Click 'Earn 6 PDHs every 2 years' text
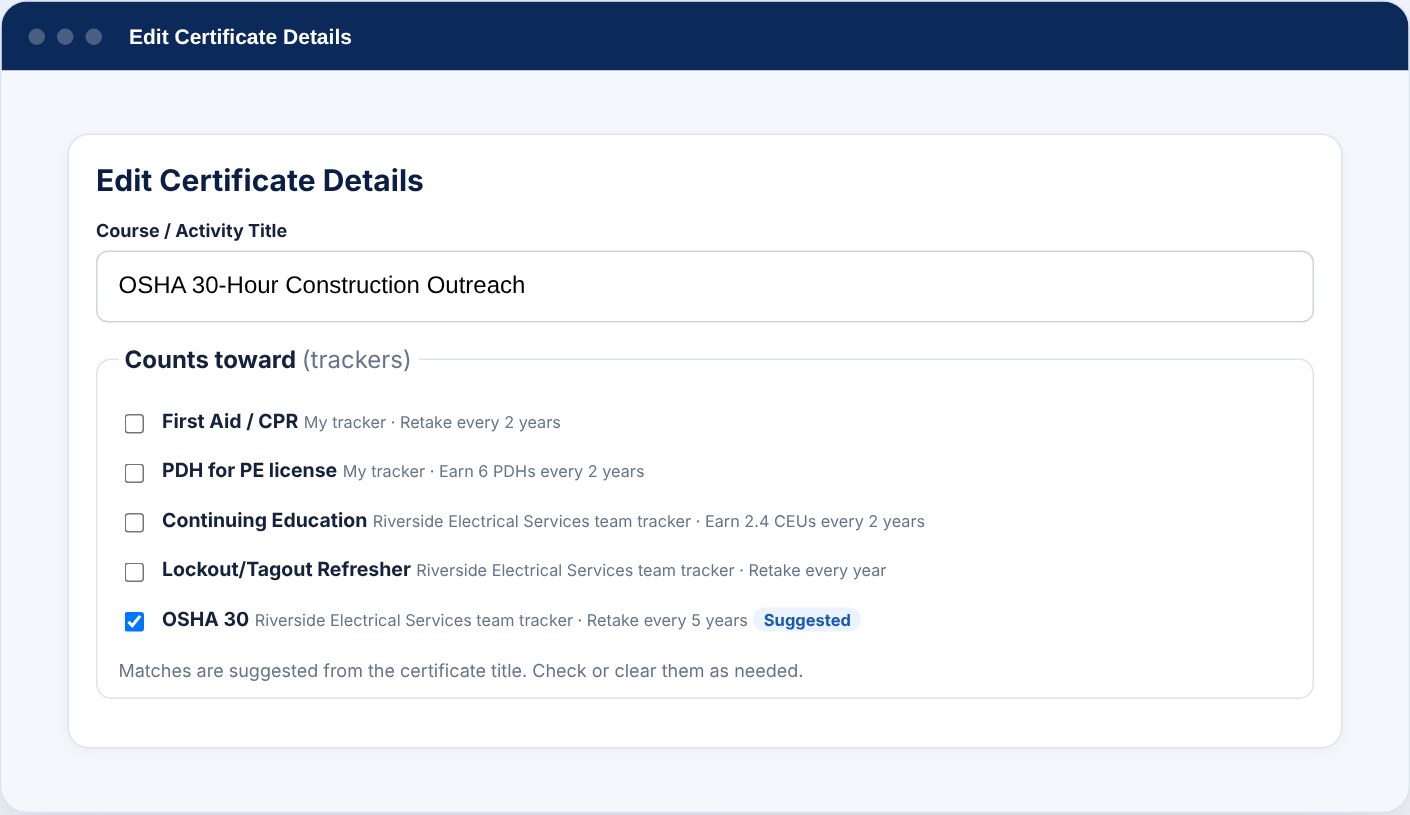The image size is (1410, 815). pos(542,471)
